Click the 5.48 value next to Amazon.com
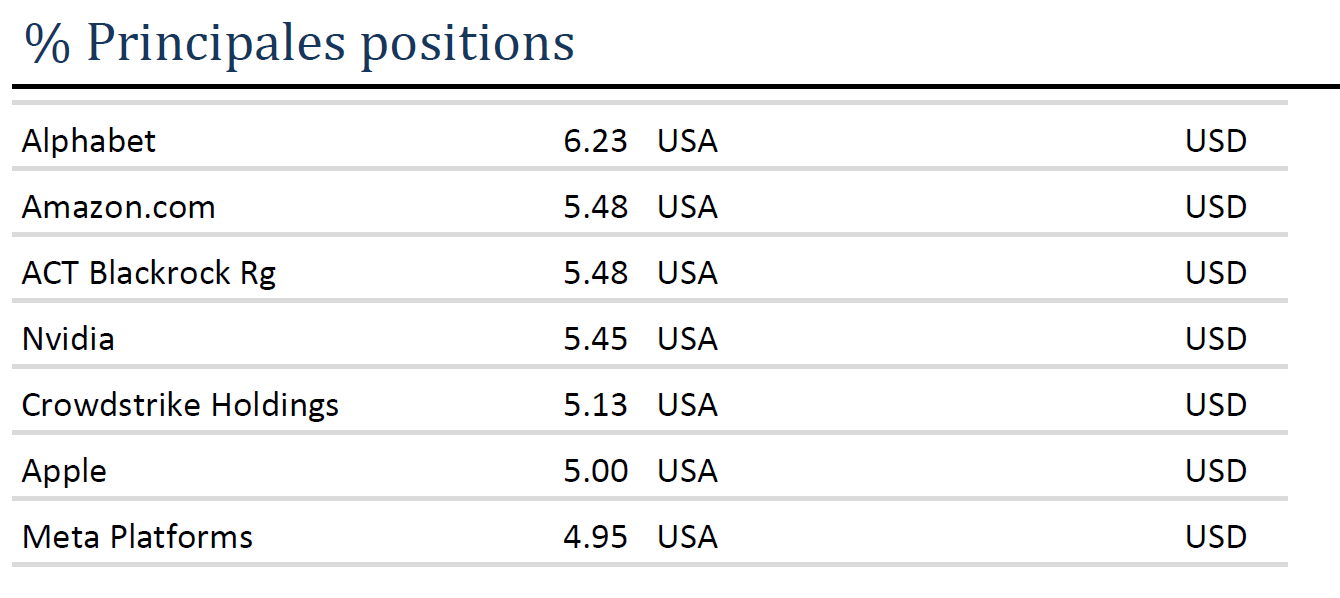The image size is (1340, 598). pyautogui.click(x=596, y=207)
